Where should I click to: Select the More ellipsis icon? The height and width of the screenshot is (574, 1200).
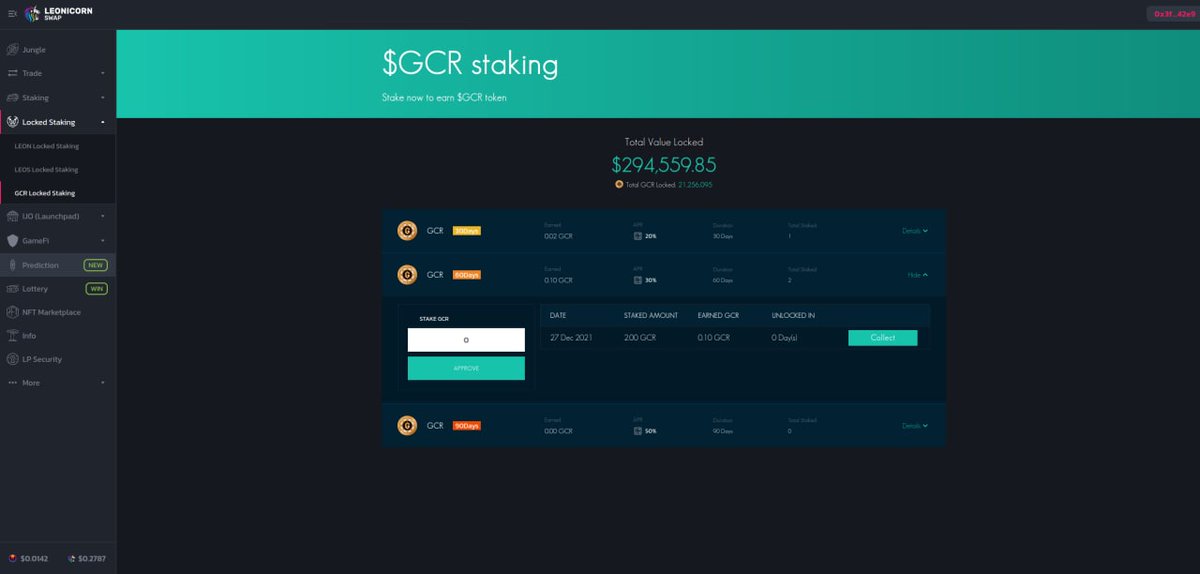[13, 383]
